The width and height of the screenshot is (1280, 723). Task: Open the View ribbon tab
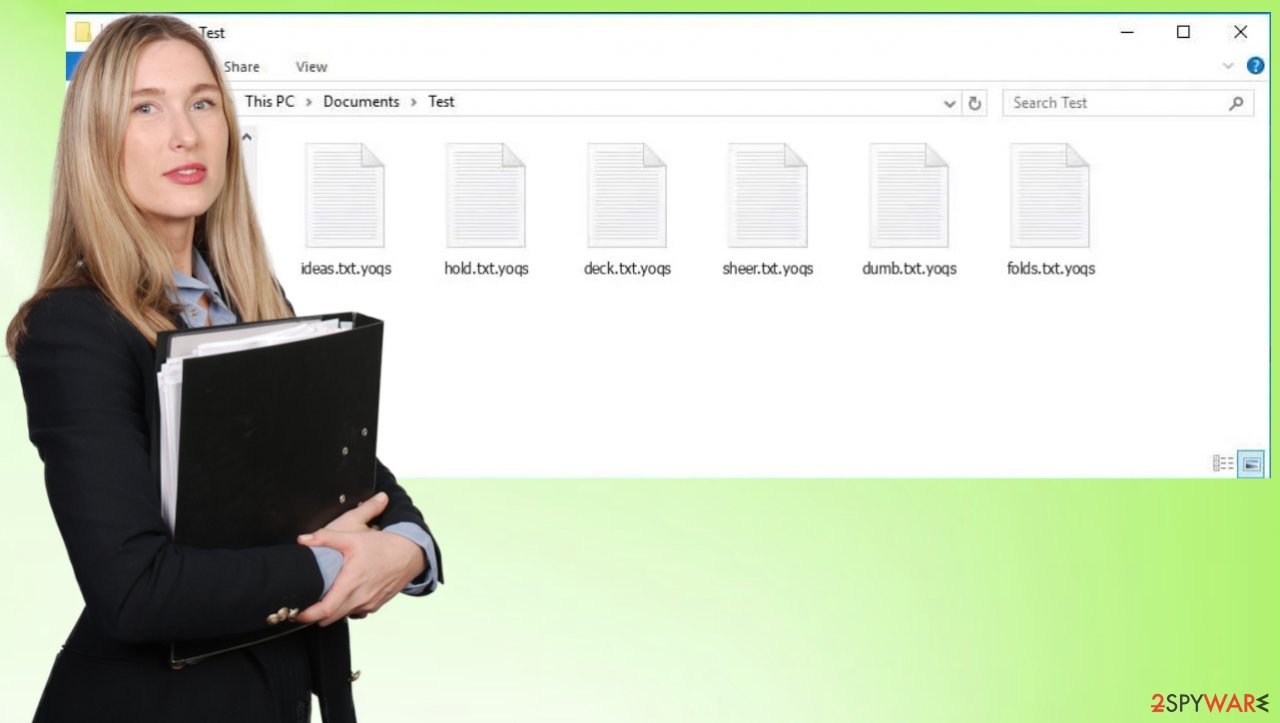click(x=311, y=67)
